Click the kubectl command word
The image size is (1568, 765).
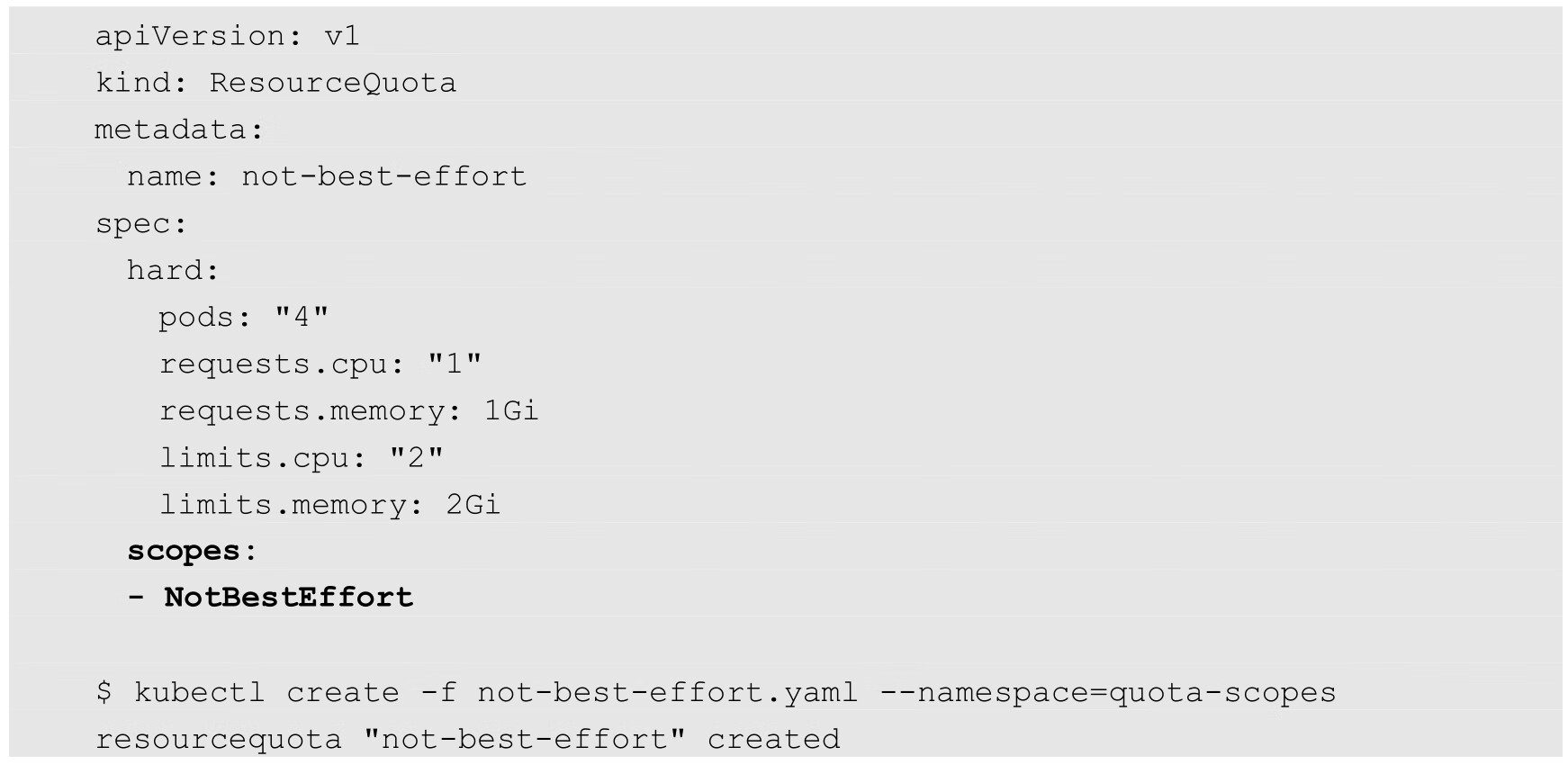coord(199,692)
